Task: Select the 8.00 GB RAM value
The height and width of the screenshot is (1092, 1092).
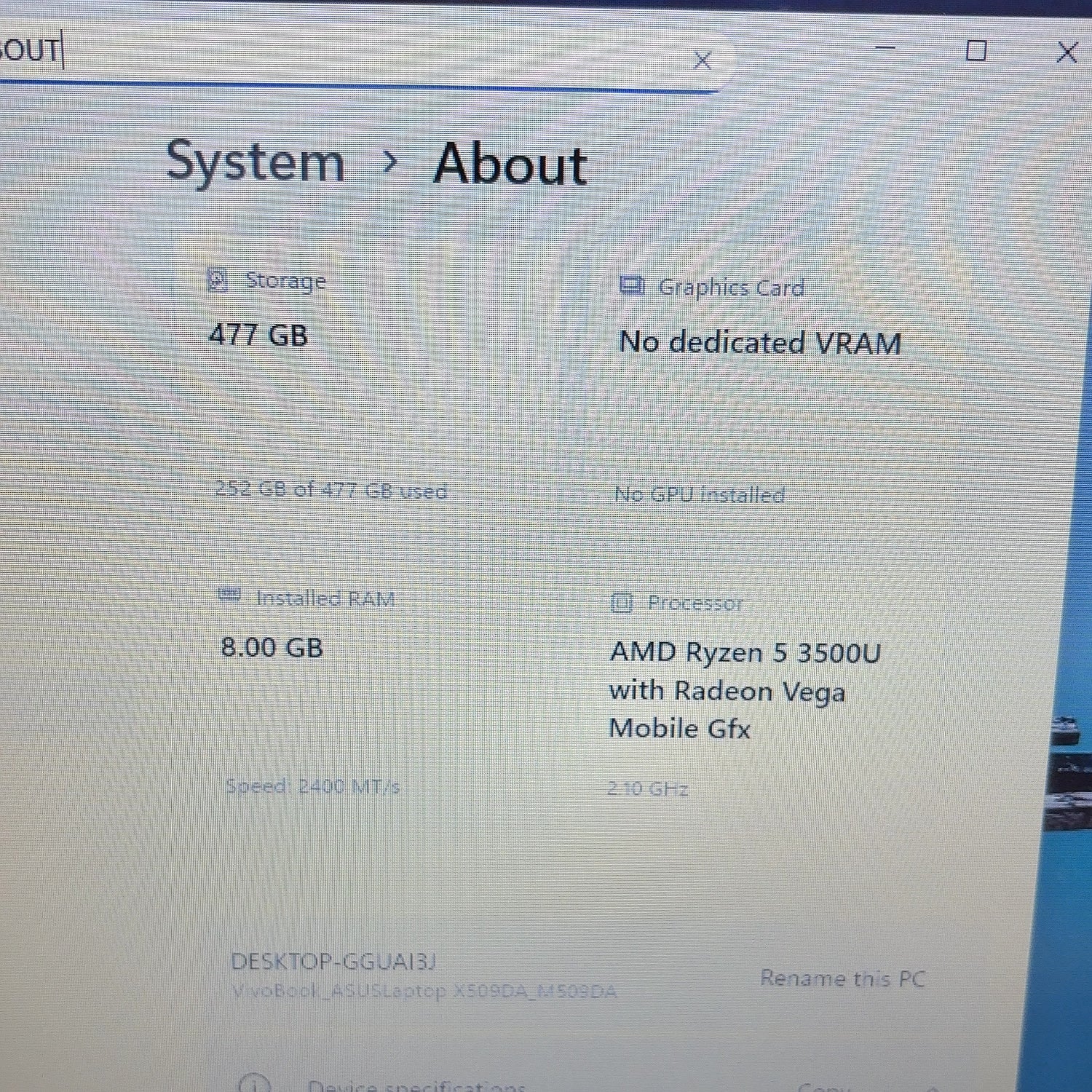Action: 272,648
